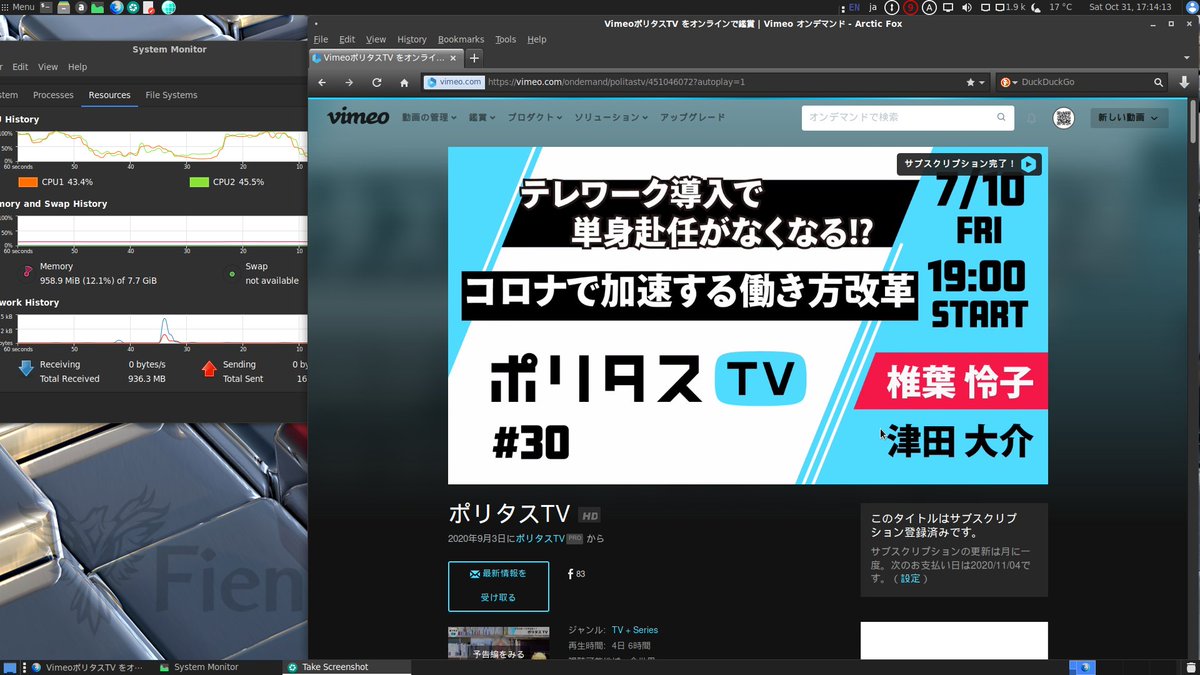
Task: Switch to File Systems tab in System Monitor
Action: [171, 95]
